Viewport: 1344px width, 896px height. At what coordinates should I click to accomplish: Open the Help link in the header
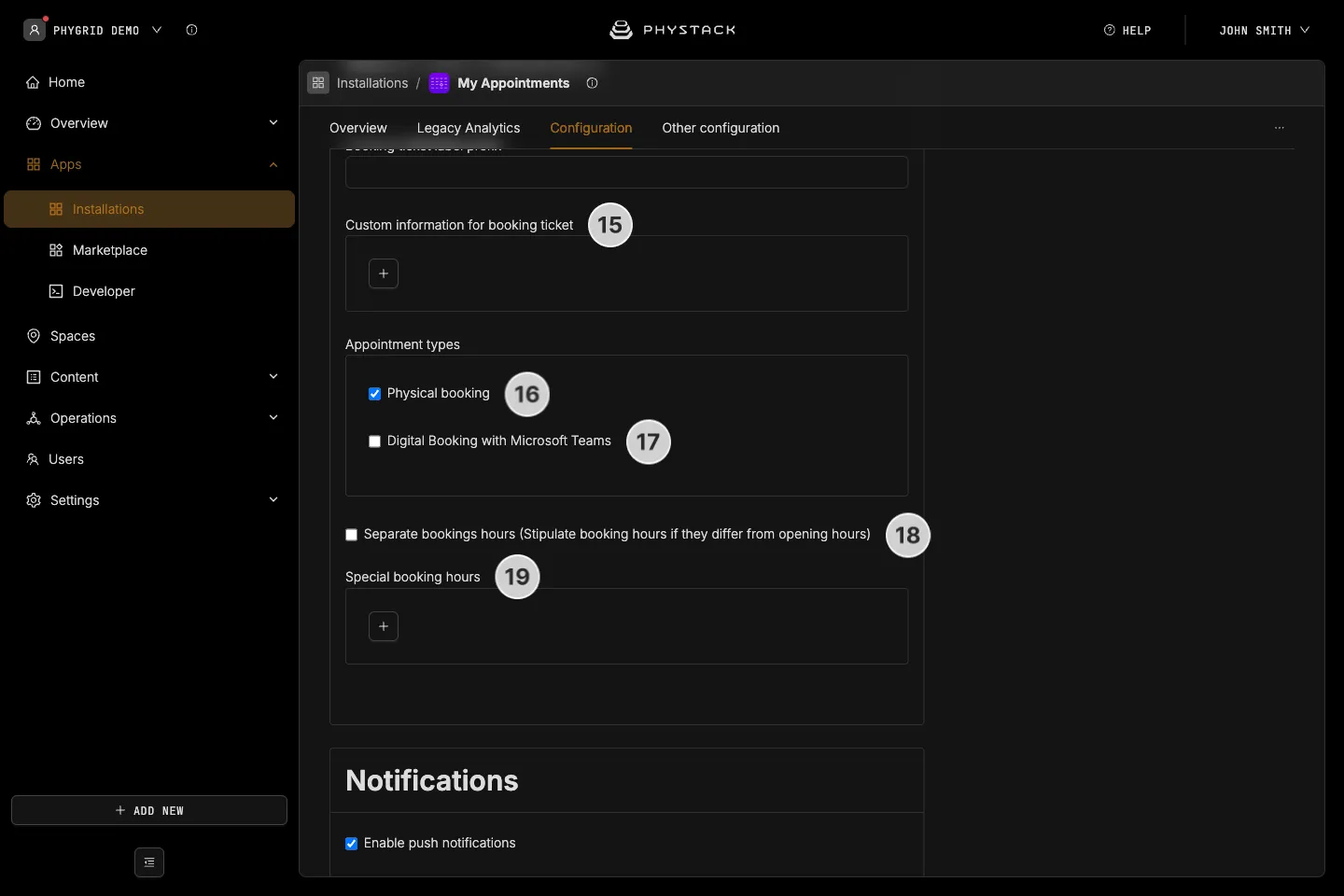point(1127,30)
